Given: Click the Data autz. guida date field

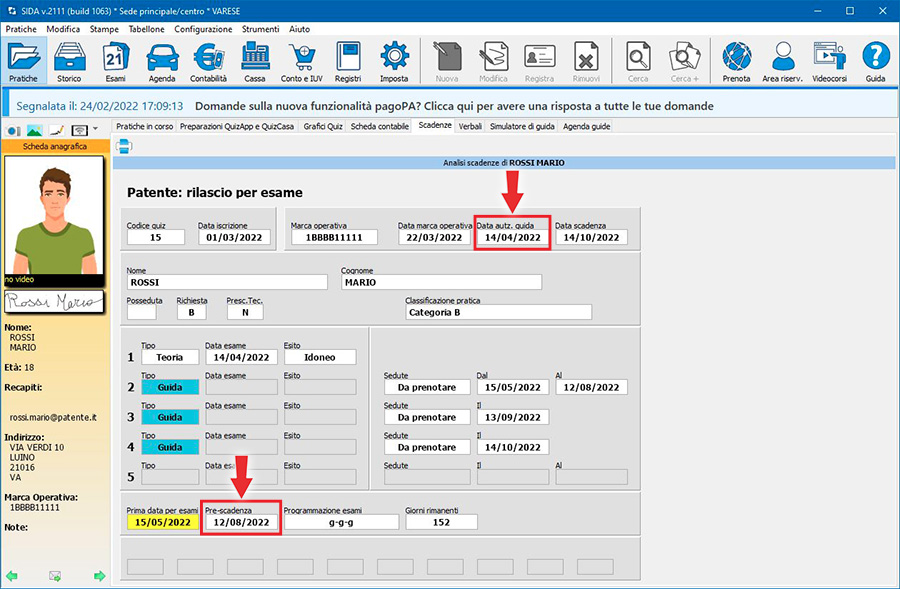Looking at the screenshot, I should 512,238.
